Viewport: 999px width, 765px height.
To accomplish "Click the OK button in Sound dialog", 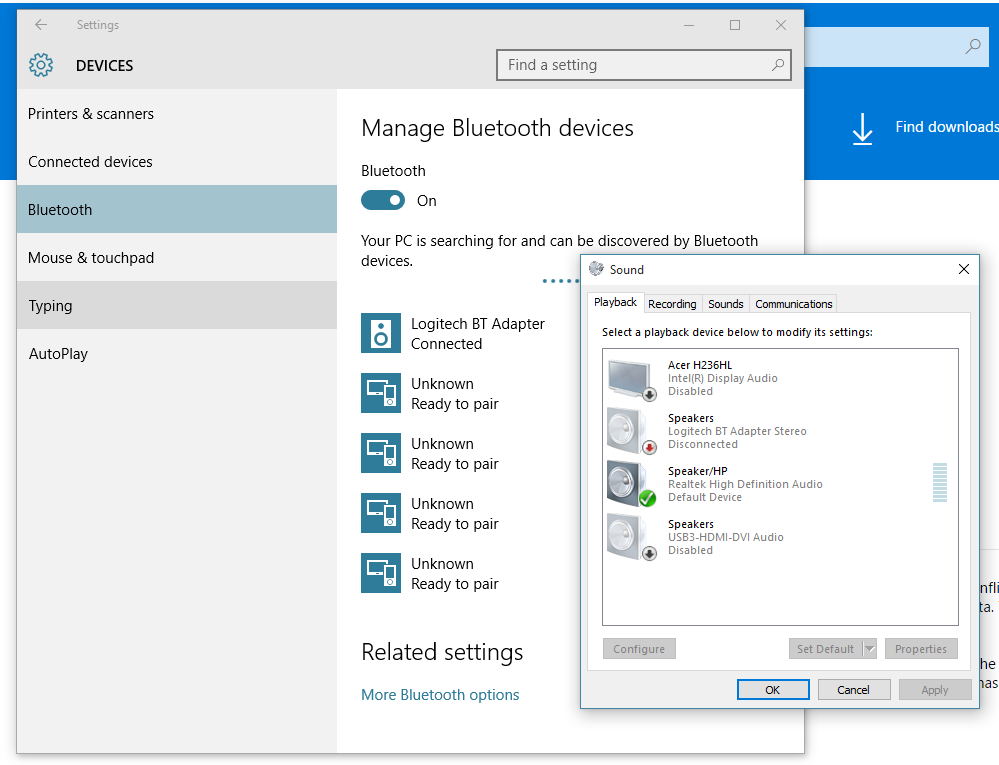I will [x=773, y=689].
